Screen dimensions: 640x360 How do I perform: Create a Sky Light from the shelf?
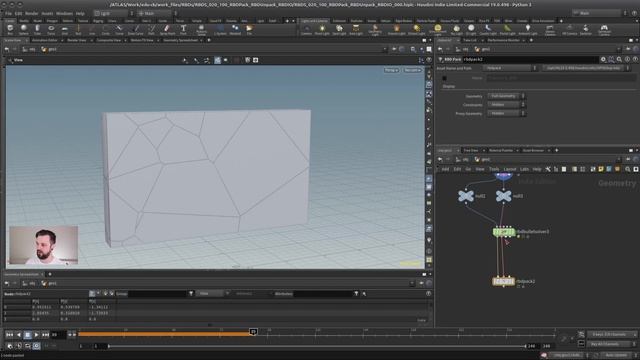[456, 29]
